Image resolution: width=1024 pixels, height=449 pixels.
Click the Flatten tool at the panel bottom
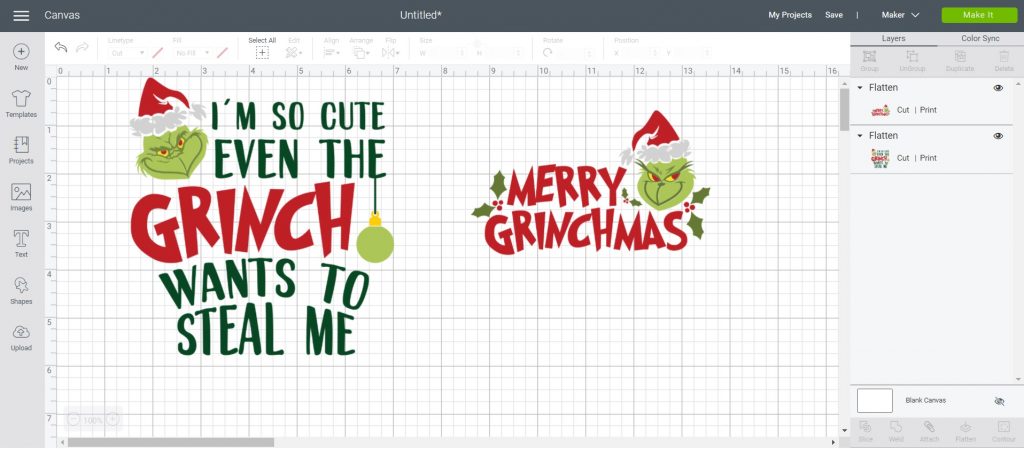click(965, 431)
